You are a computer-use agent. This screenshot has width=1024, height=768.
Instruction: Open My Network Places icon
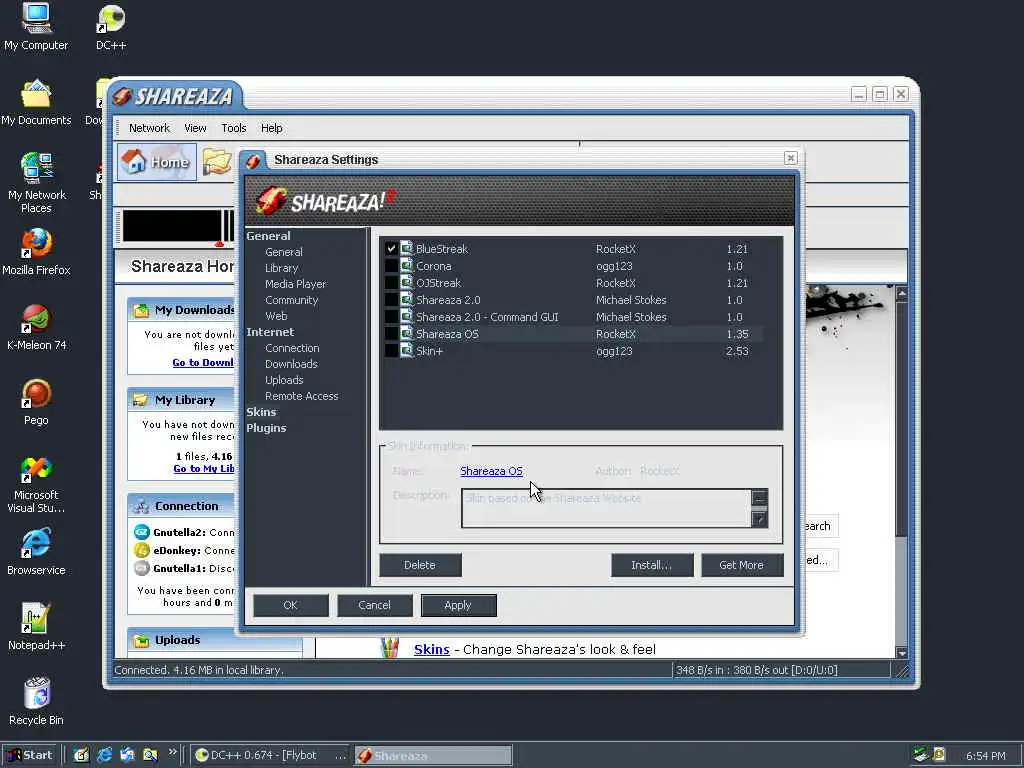click(x=36, y=183)
